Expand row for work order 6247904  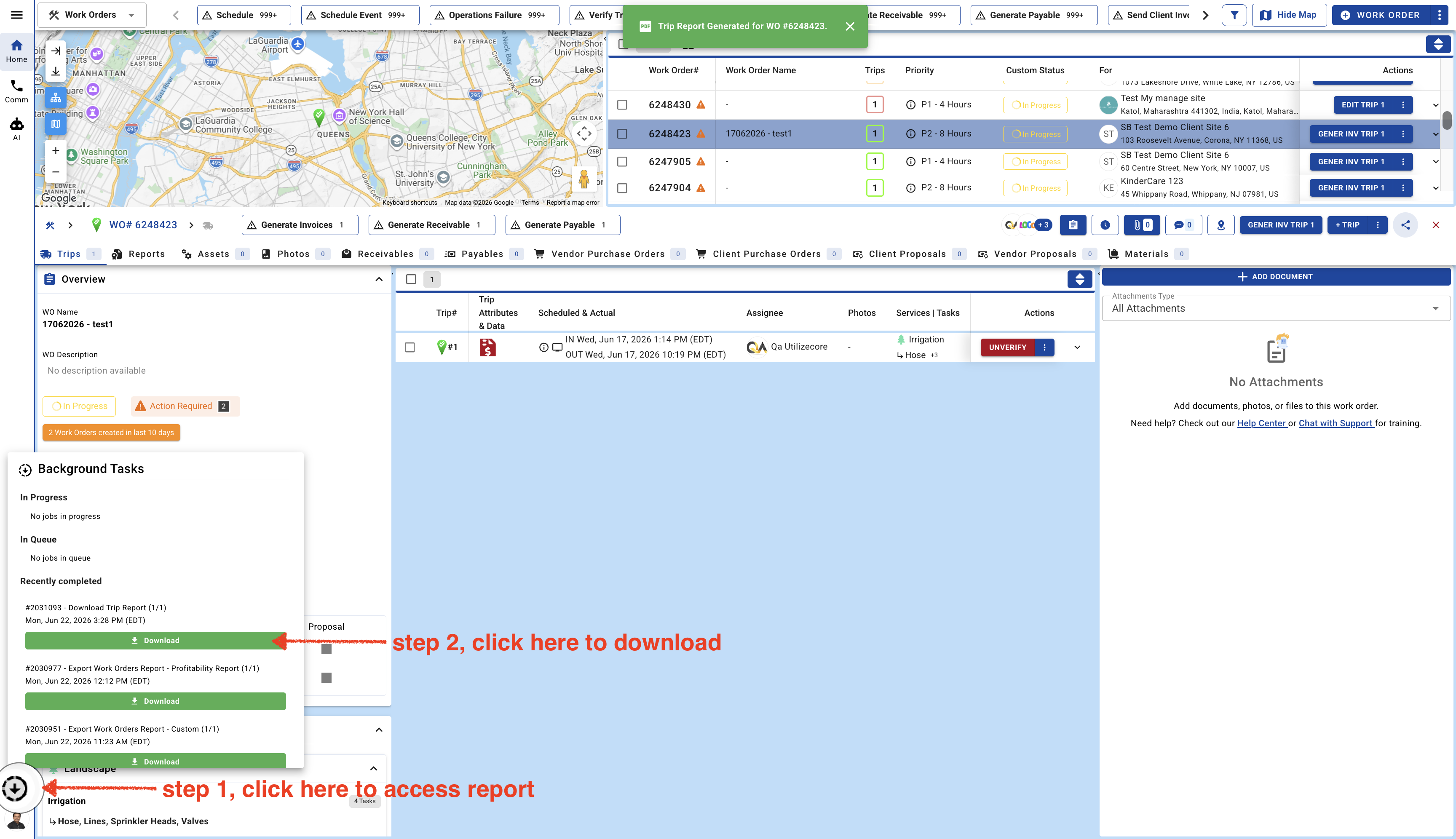[1436, 188]
